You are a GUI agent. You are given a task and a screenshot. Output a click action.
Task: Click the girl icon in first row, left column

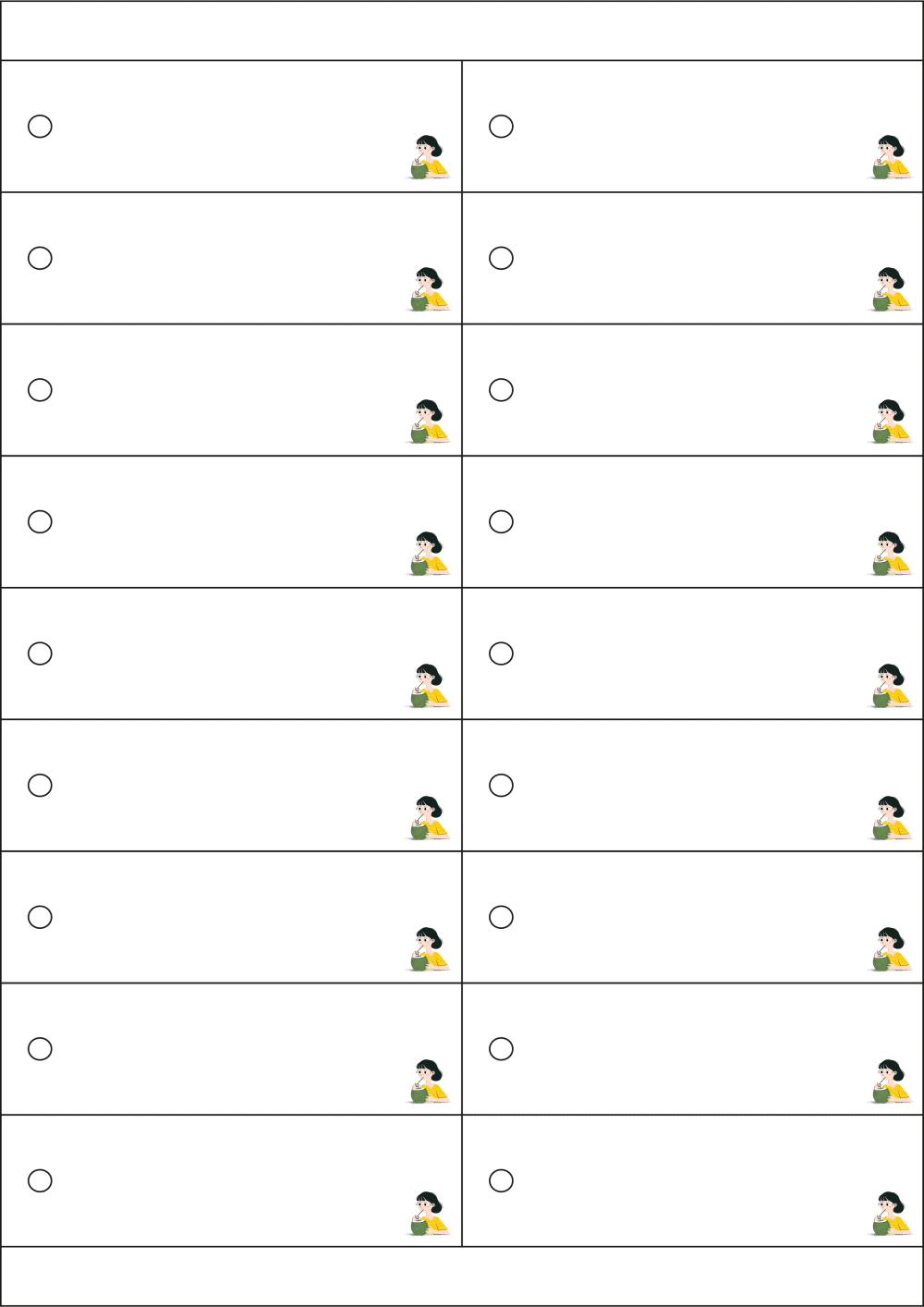tap(429, 157)
